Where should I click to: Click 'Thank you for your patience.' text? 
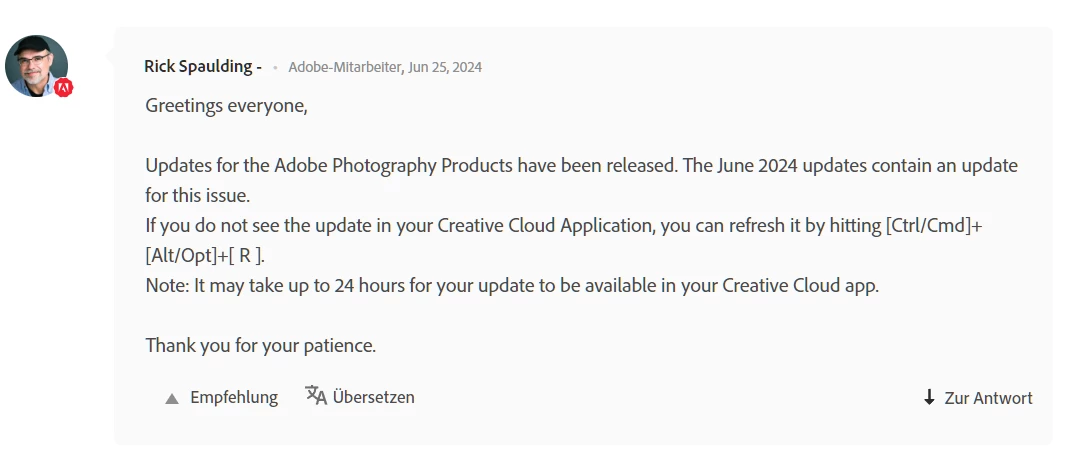tap(260, 345)
